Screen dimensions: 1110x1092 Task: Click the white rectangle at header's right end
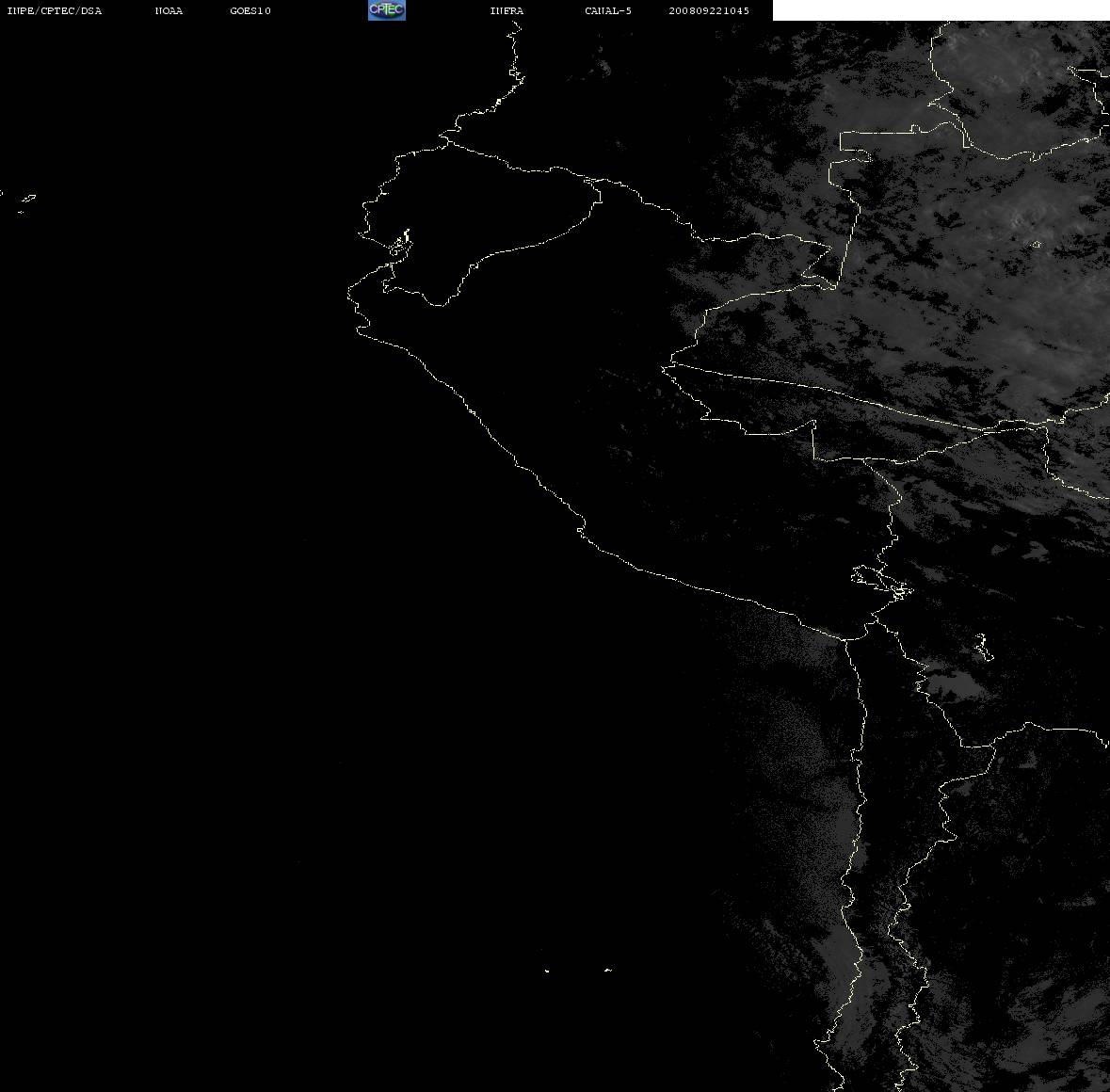point(941,10)
